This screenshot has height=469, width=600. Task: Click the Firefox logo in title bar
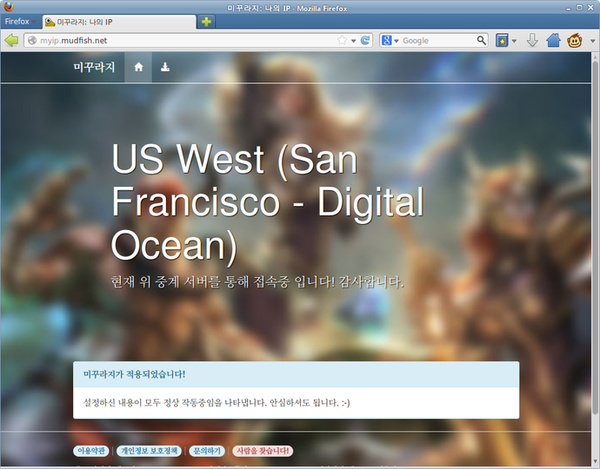[x=8, y=7]
